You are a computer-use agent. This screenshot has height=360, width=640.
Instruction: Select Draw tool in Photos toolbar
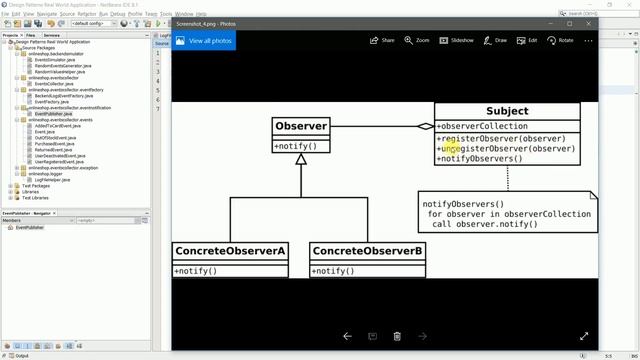tap(495, 40)
